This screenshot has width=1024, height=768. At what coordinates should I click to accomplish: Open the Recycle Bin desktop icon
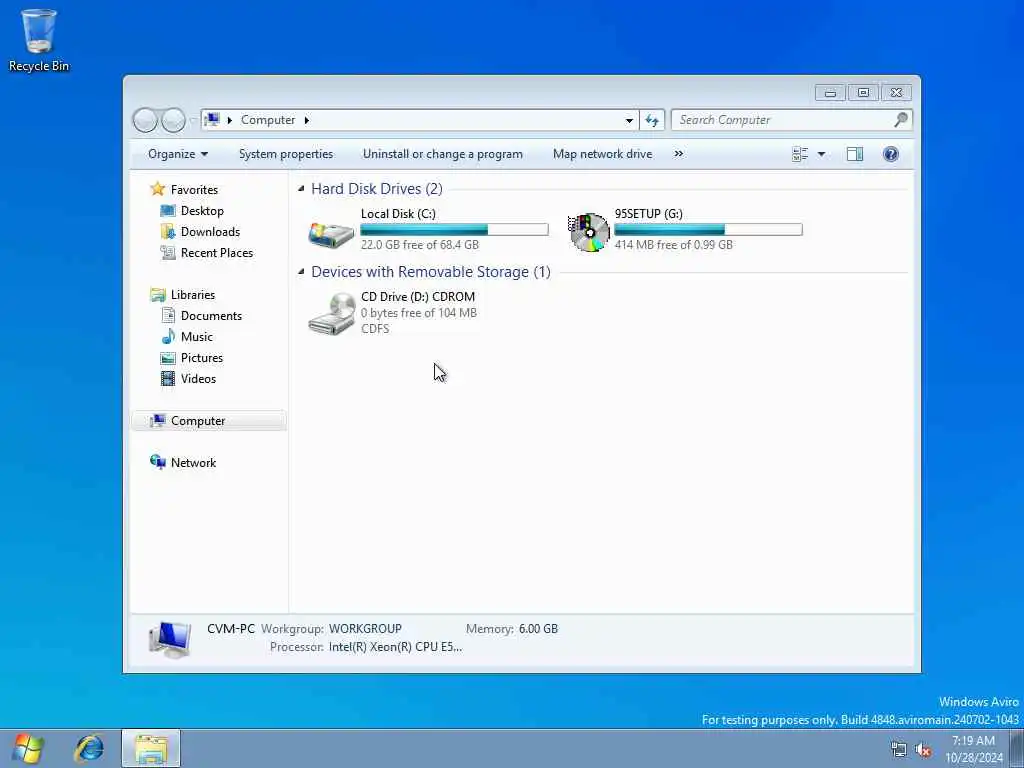(39, 40)
